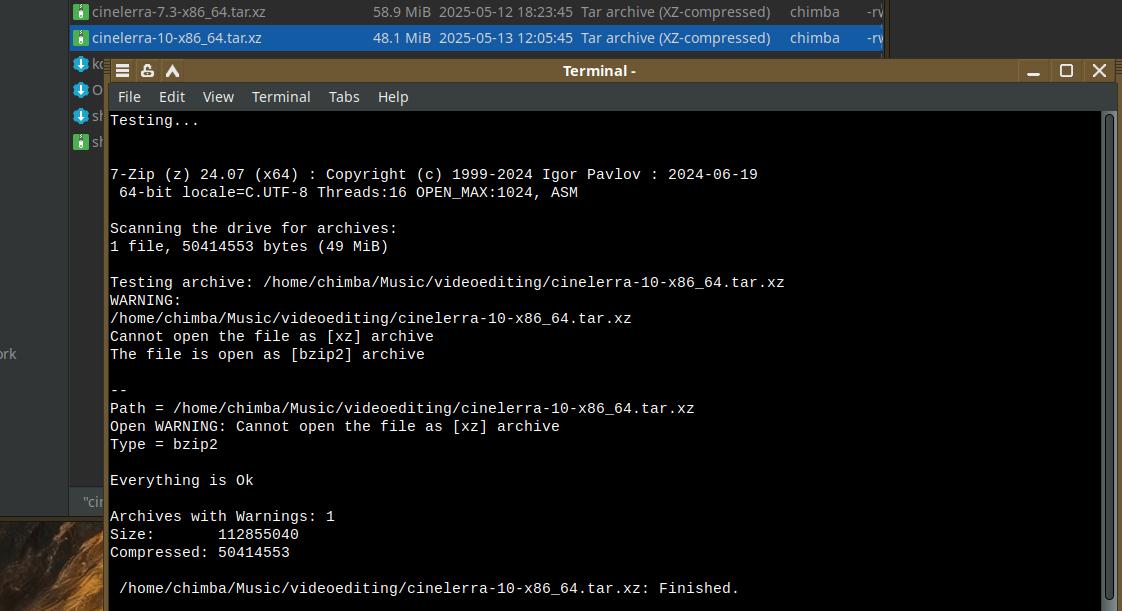This screenshot has height=611, width=1122.
Task: Open the File menu in Terminal
Action: (x=129, y=97)
